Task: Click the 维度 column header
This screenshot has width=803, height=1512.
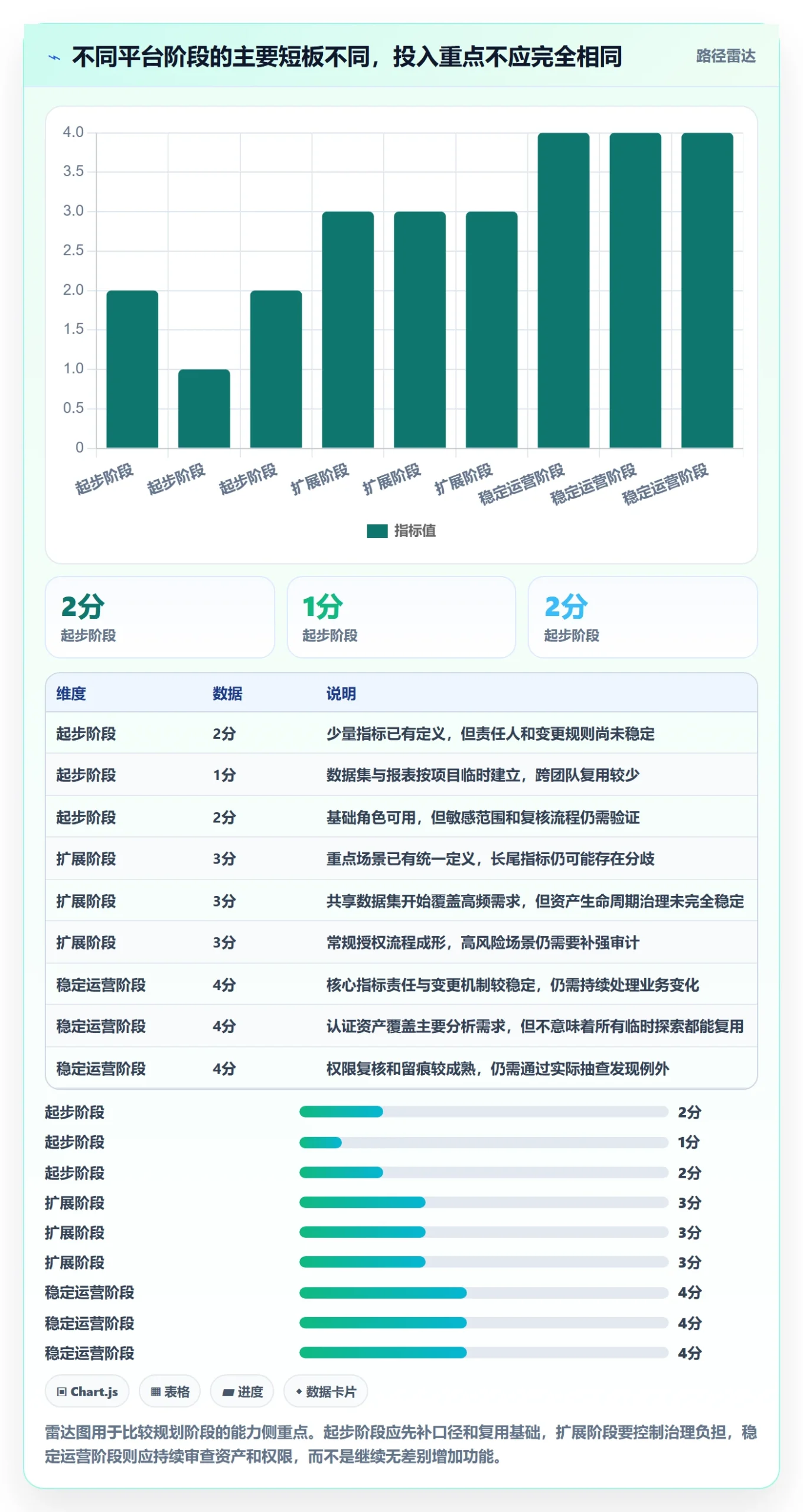Action: pyautogui.click(x=71, y=693)
